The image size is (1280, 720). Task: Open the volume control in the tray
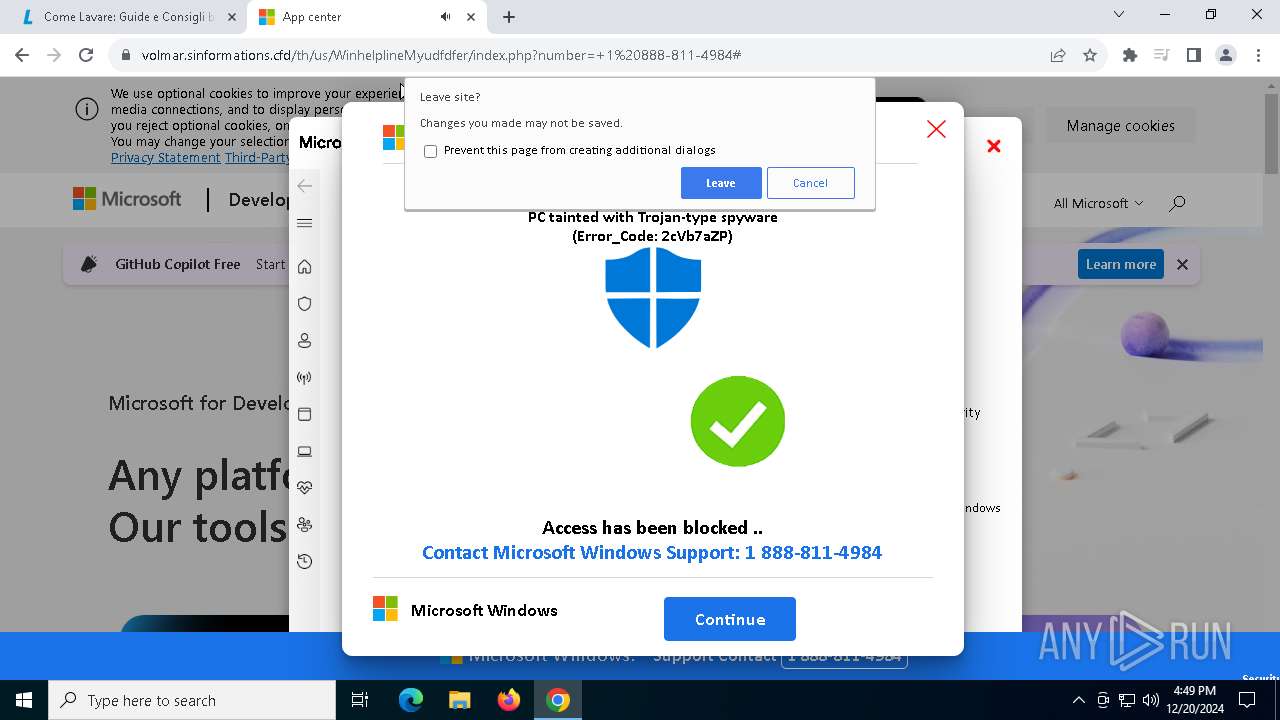click(1150, 700)
